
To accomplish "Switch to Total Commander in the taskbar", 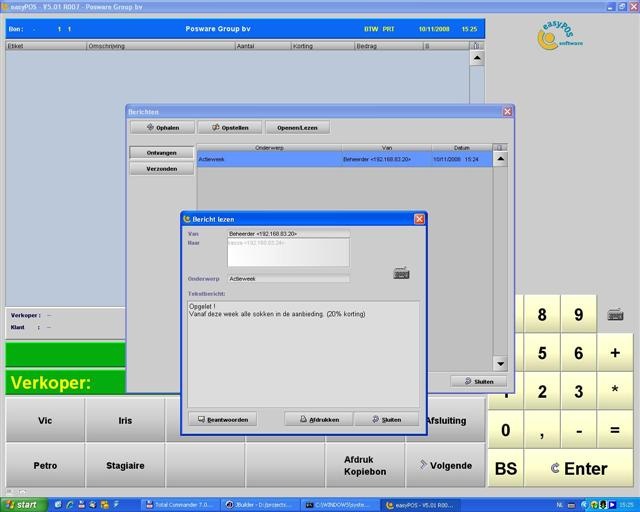I will (x=180, y=505).
